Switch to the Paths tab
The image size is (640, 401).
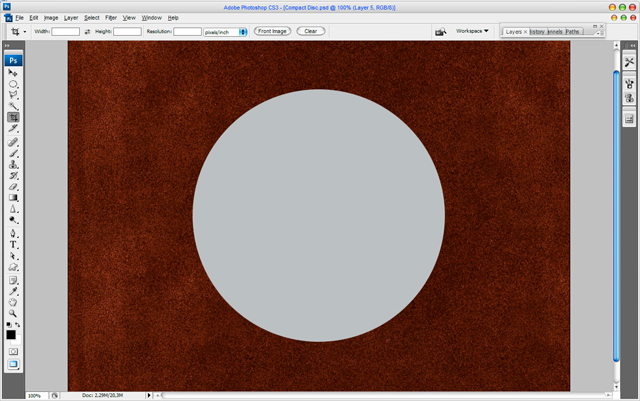point(572,32)
